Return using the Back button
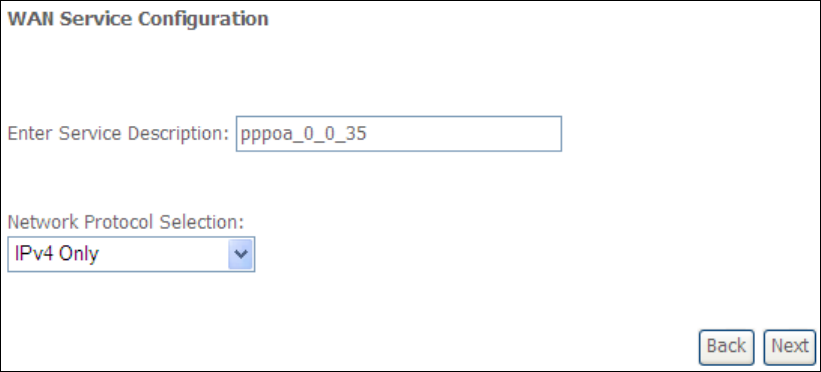This screenshot has height=372, width=821. click(x=726, y=347)
